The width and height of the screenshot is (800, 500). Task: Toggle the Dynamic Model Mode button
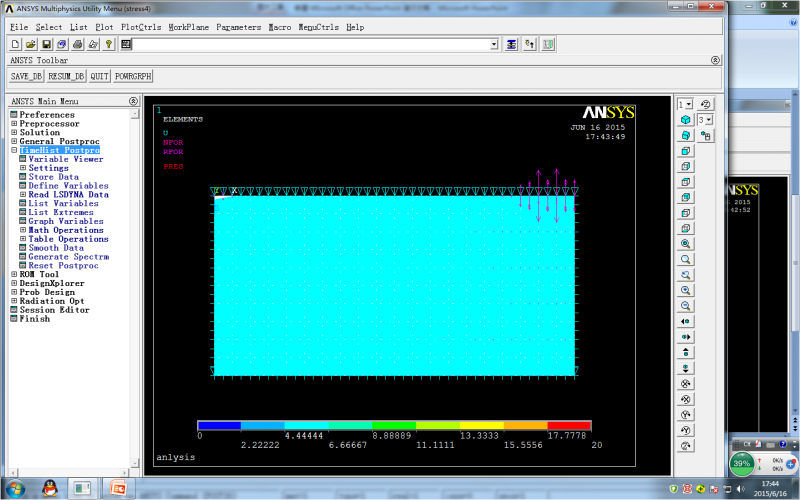[x=706, y=135]
